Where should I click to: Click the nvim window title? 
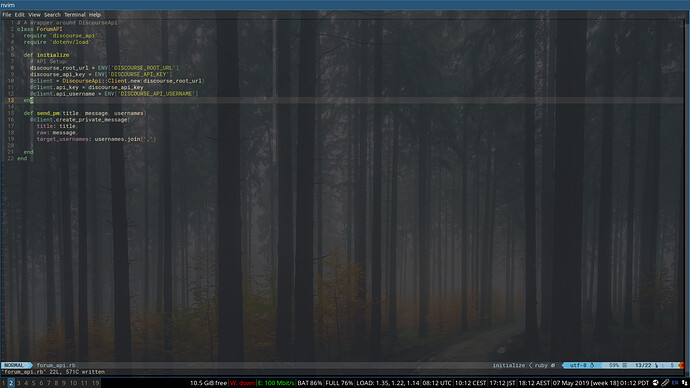[x=7, y=5]
